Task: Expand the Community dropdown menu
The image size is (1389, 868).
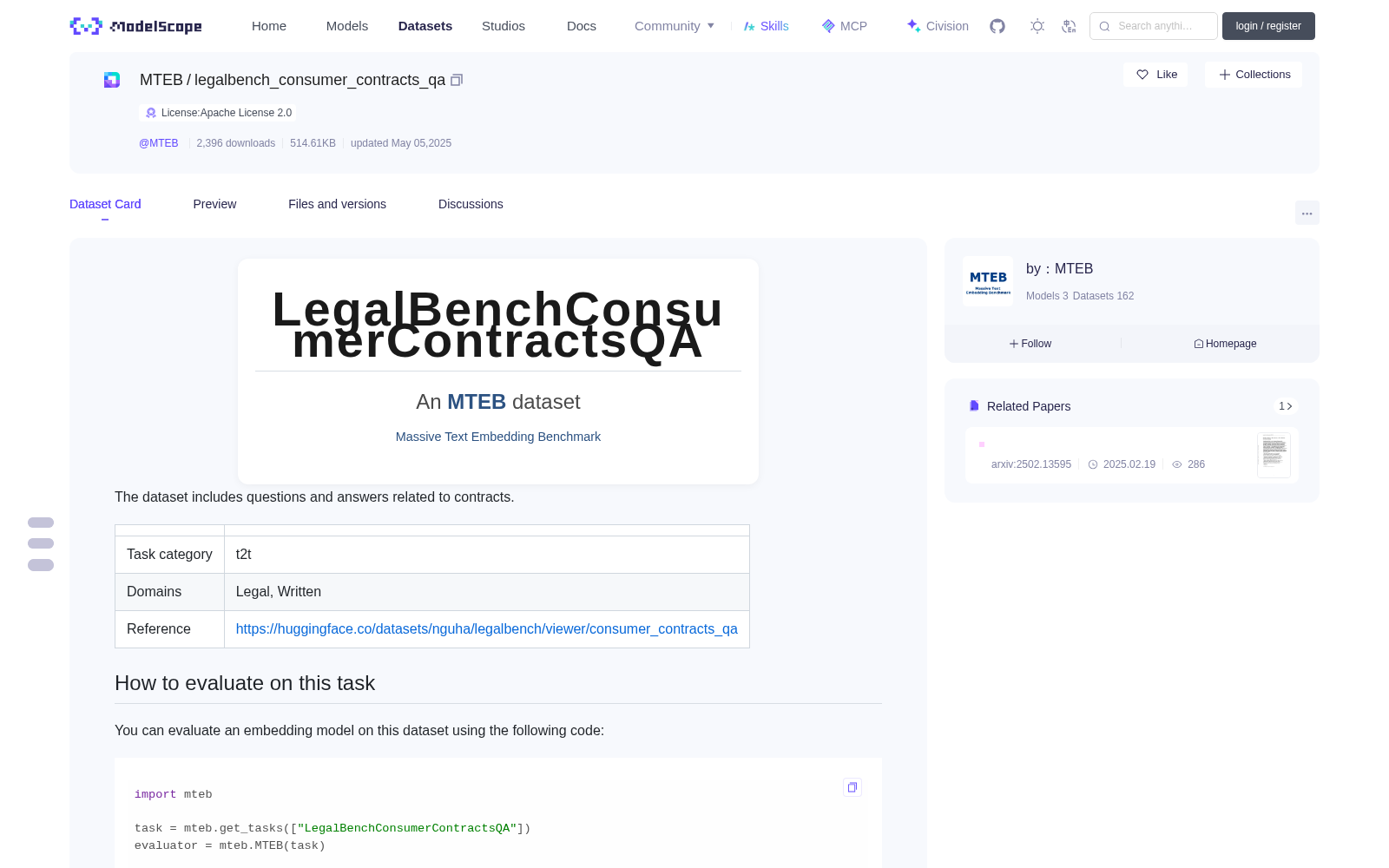Action: [675, 26]
